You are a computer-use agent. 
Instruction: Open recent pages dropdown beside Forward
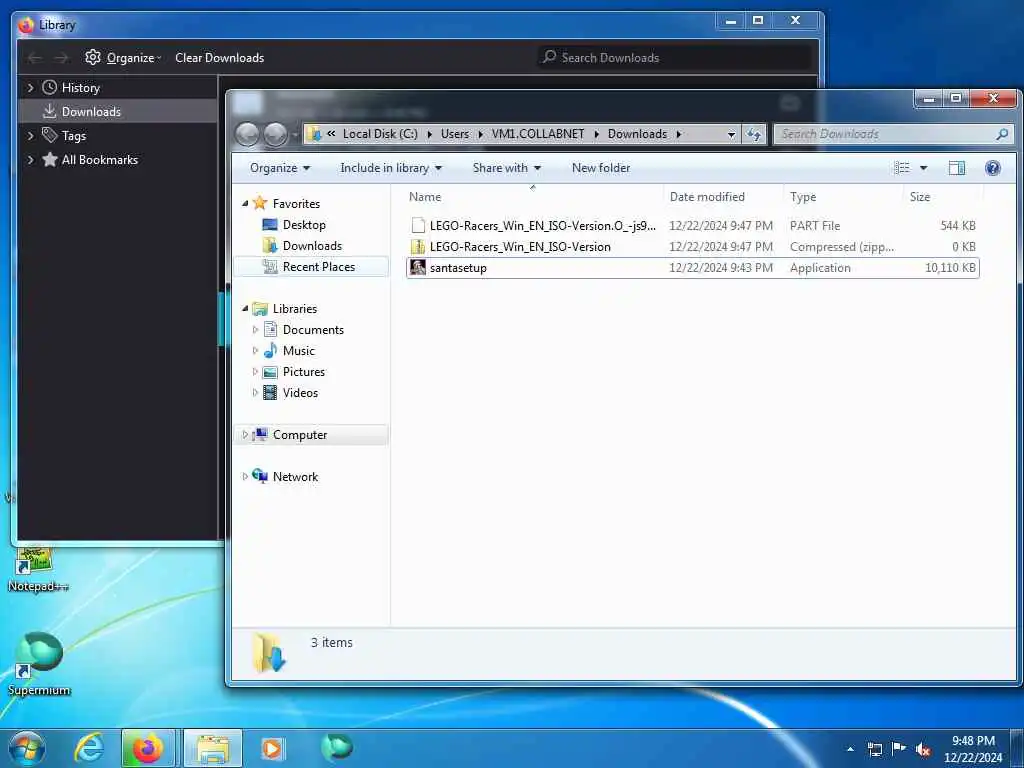(x=295, y=135)
